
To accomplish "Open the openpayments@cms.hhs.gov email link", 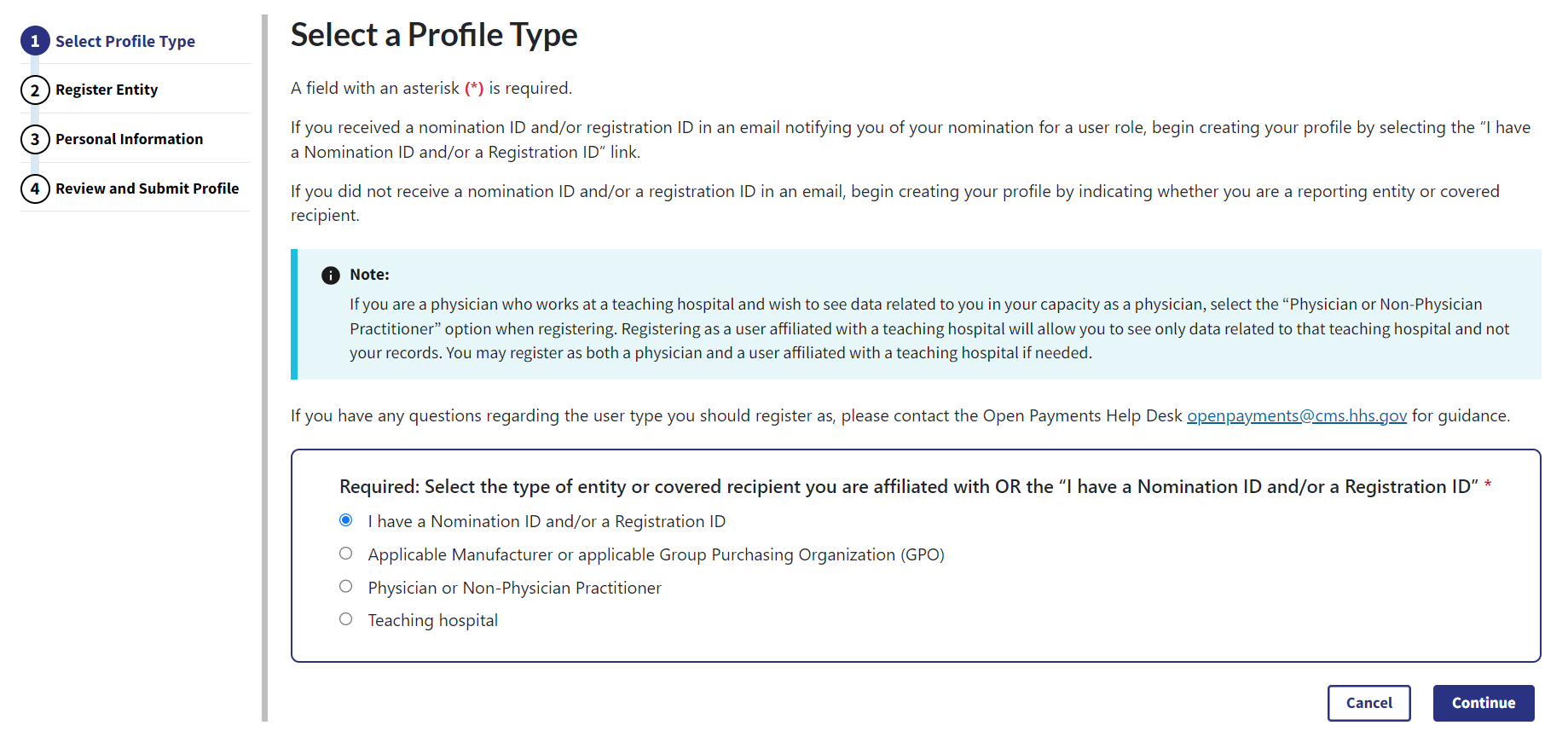I will tap(1297, 415).
